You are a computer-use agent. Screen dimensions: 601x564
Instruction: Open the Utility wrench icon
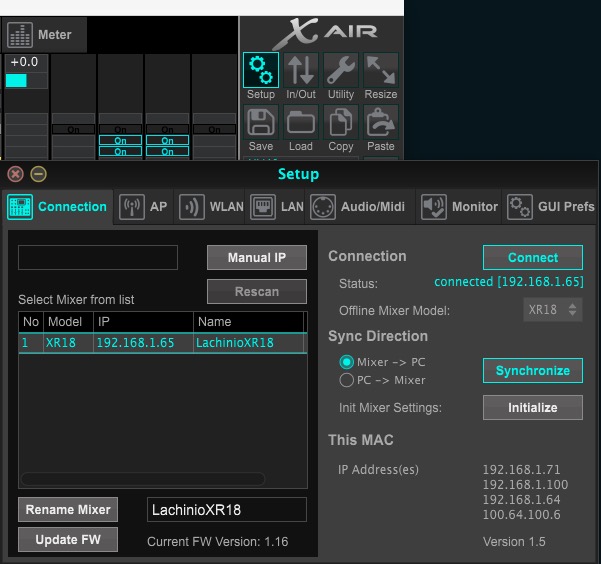click(x=341, y=71)
